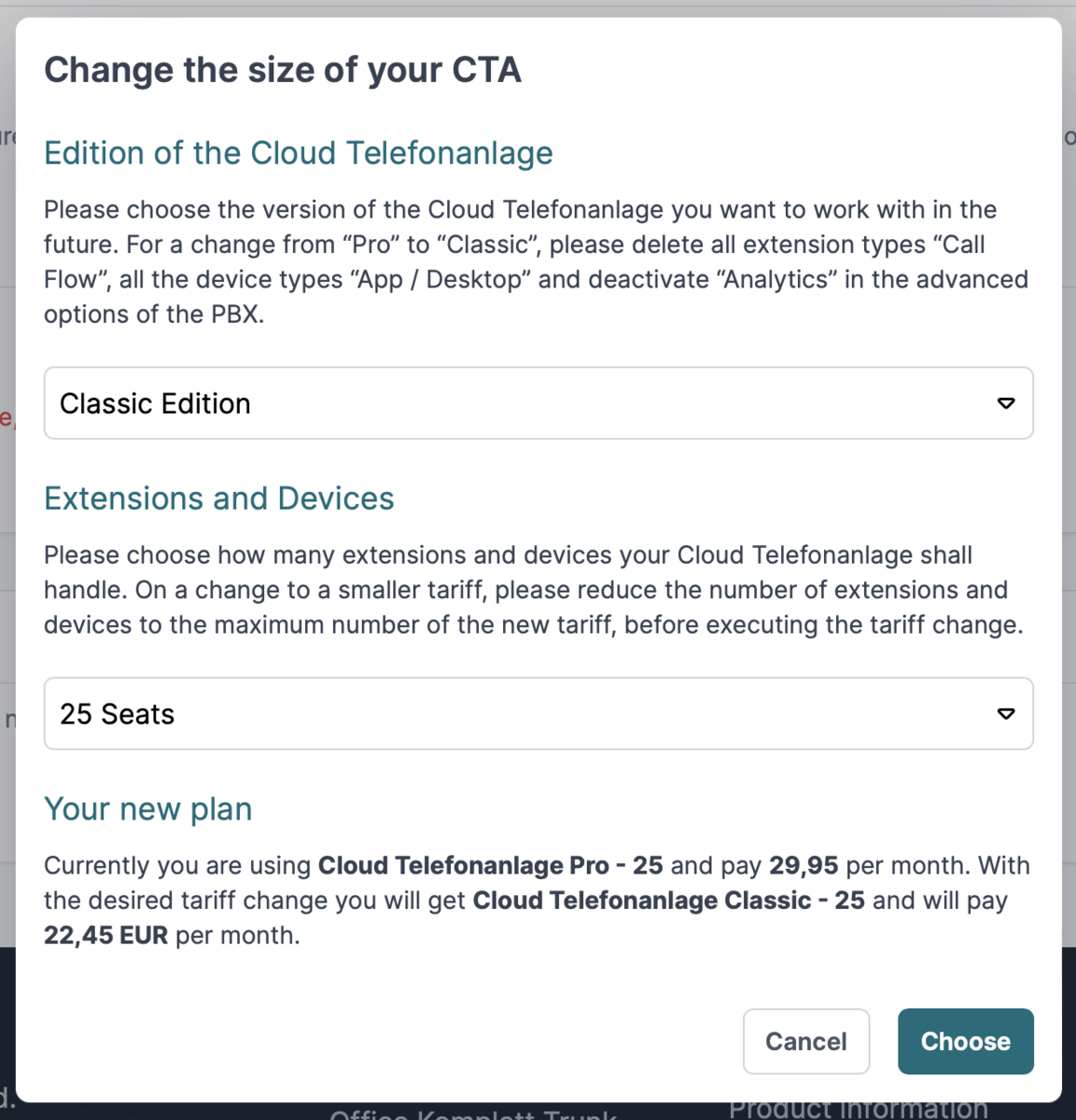
Task: Click bold 'Cloud Telefonanlage Classic - 25' text
Action: (x=669, y=901)
